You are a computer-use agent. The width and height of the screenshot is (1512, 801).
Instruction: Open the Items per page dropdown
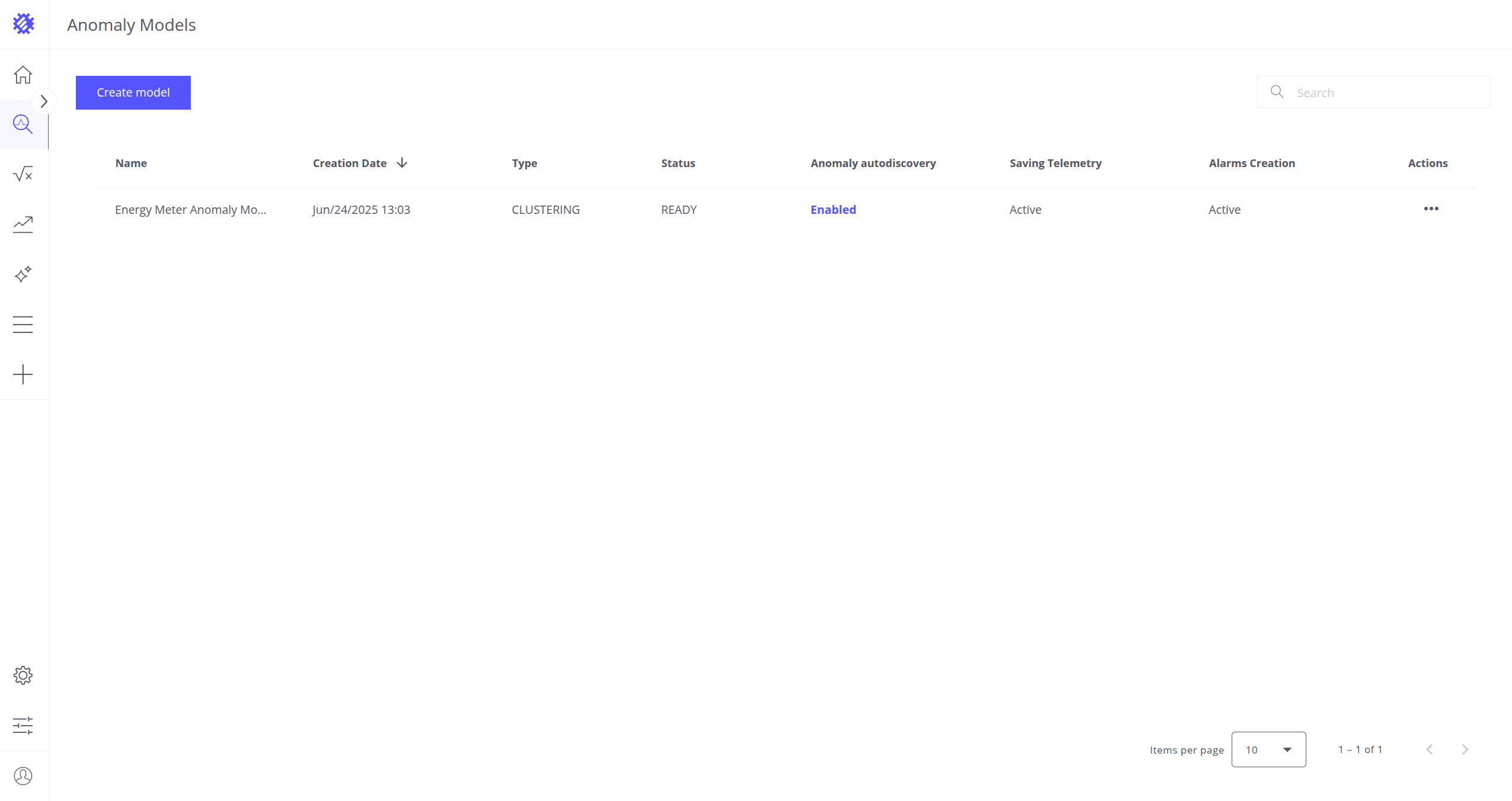[x=1268, y=749]
